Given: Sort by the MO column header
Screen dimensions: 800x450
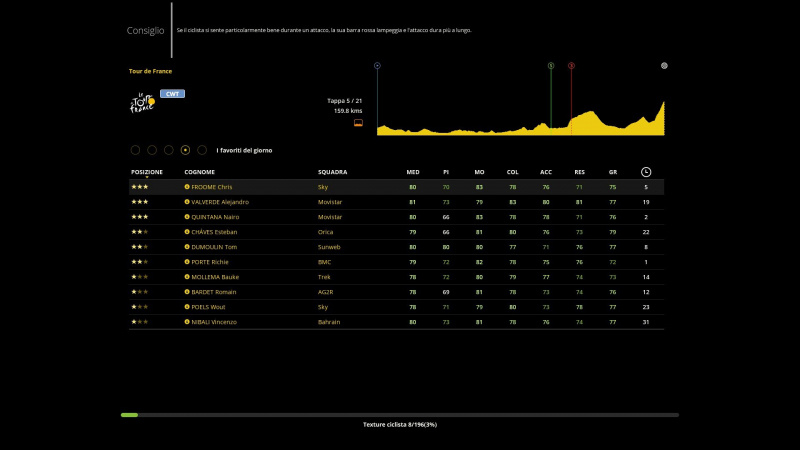Looking at the screenshot, I should (x=479, y=172).
